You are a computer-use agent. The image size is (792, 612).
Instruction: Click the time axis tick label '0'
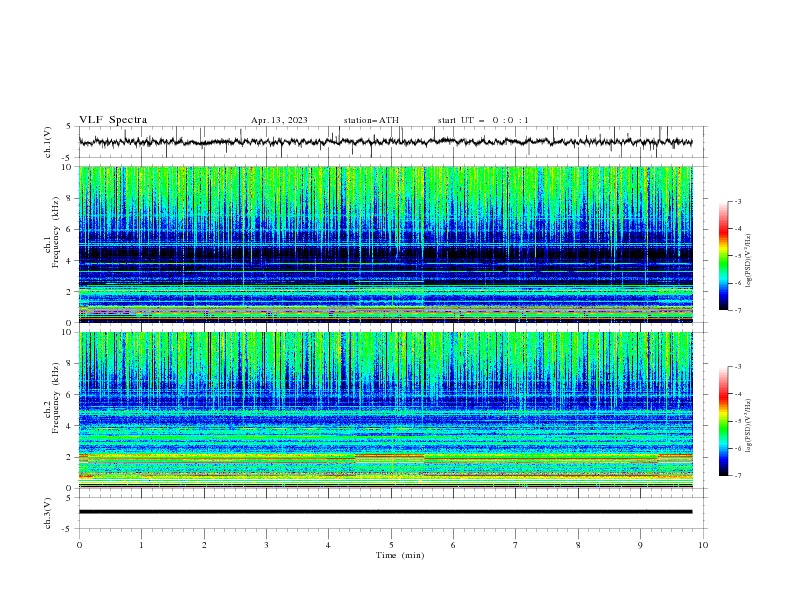click(x=79, y=545)
